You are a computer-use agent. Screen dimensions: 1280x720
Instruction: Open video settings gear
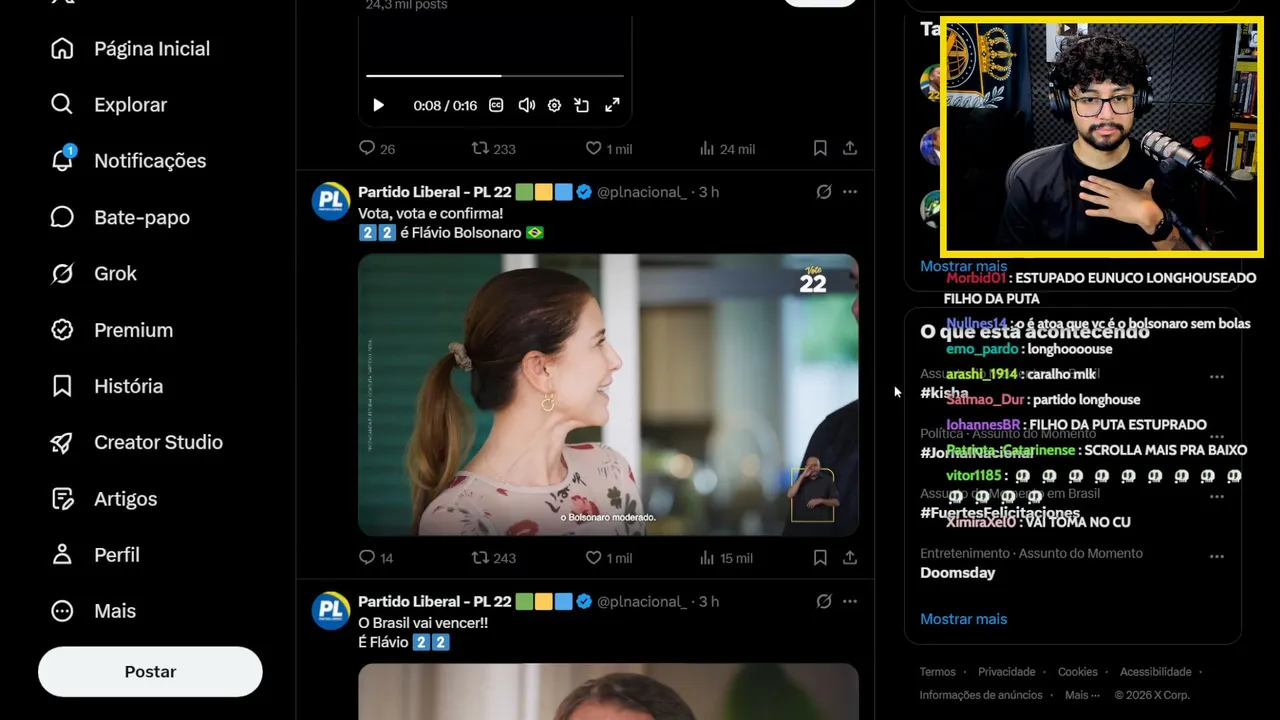point(554,105)
